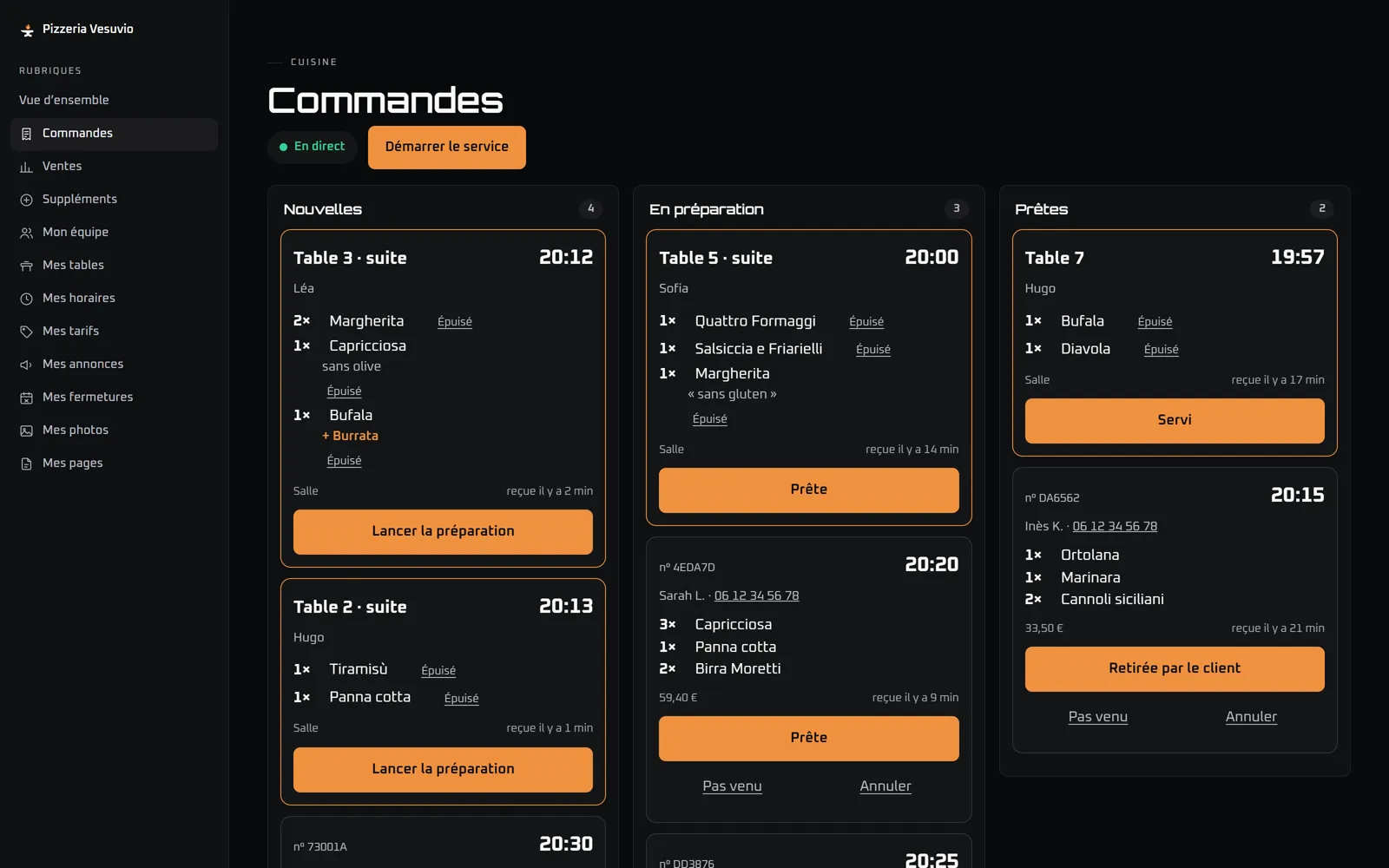
Task: Open the Mon équipe menu item
Action: 114,232
